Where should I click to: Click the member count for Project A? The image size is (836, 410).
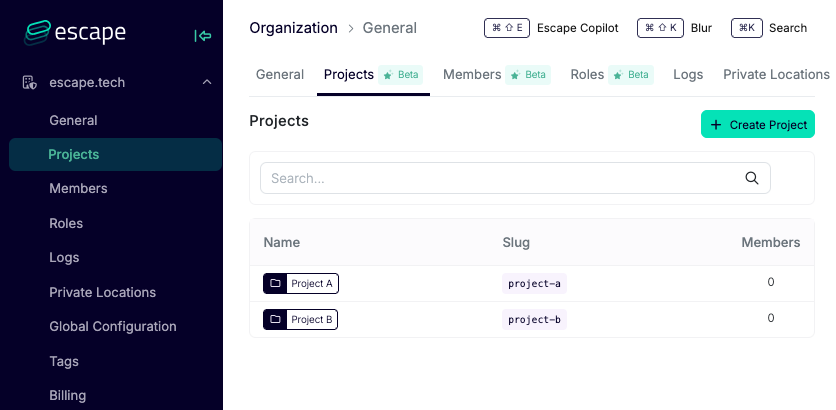pyautogui.click(x=771, y=282)
